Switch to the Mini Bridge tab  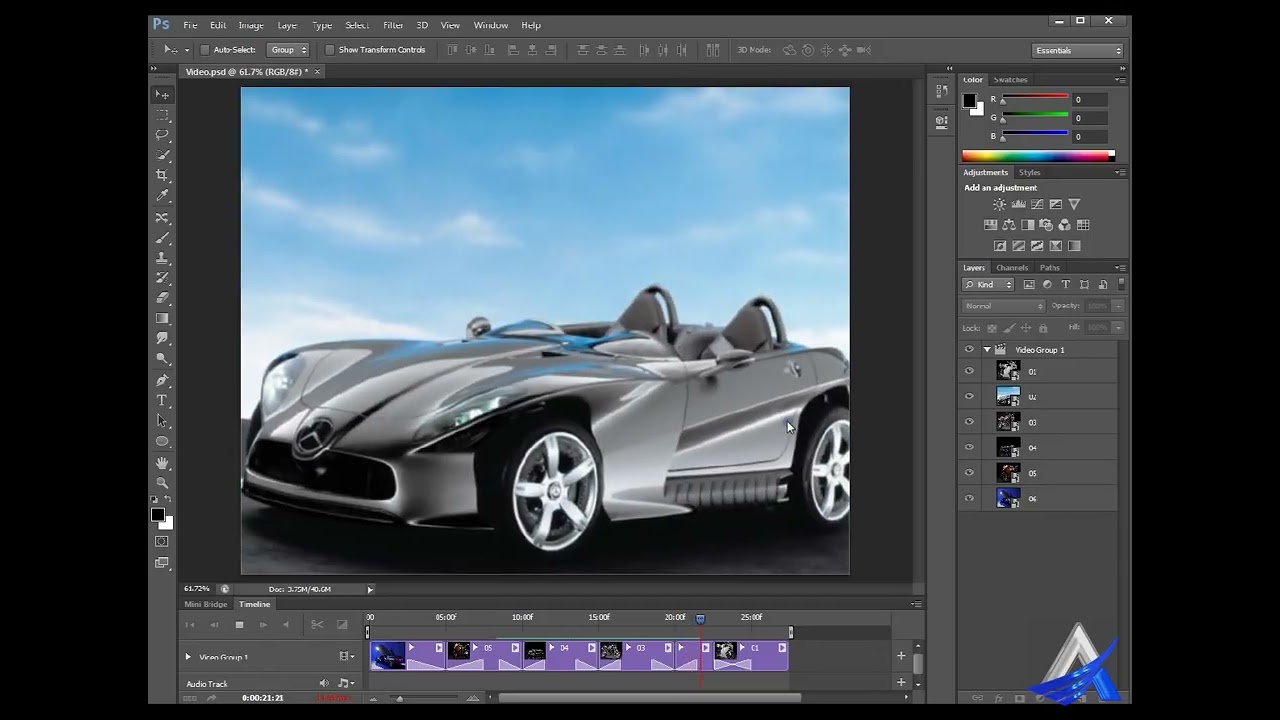click(x=206, y=604)
